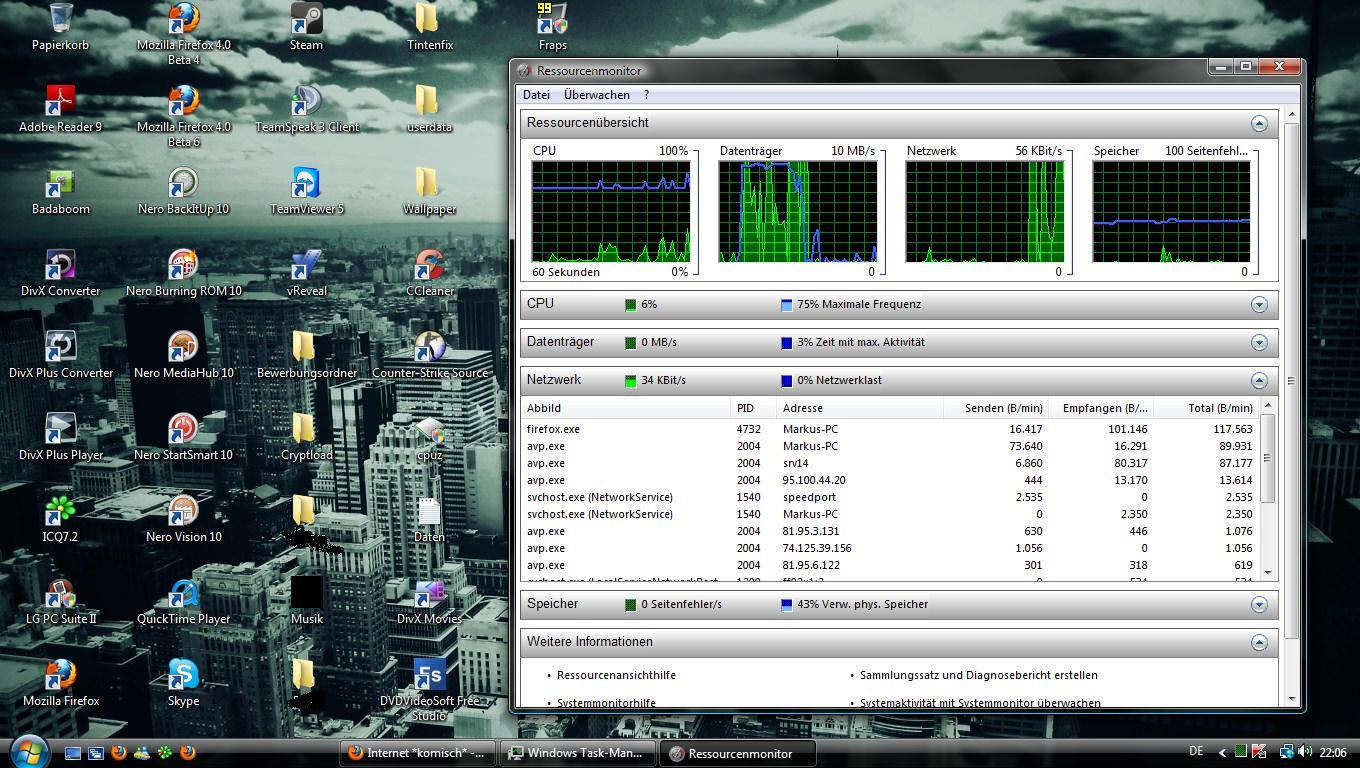Collapse the Ressourcenübersicht panel
Viewport: 1360px width, 768px height.
click(x=1259, y=123)
